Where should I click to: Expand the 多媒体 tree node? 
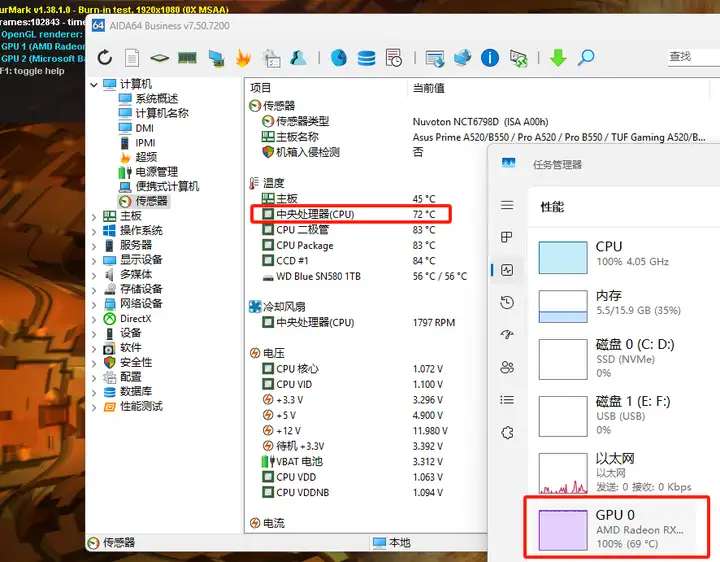[94, 276]
